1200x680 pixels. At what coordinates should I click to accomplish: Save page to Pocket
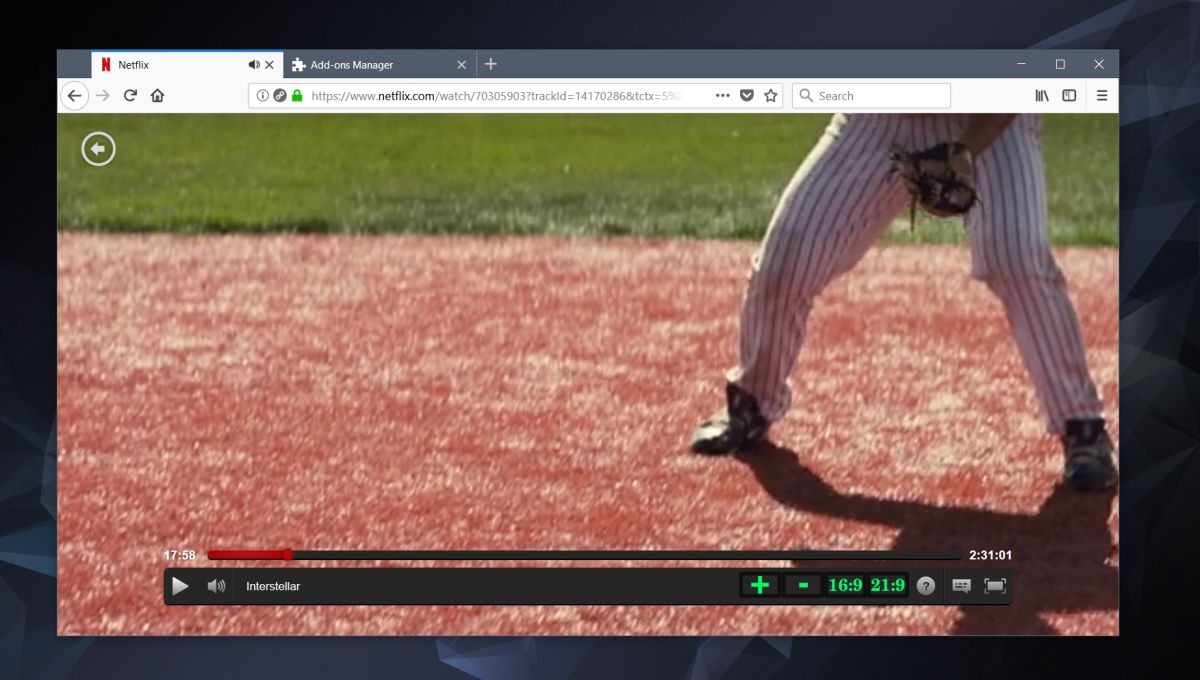747,96
